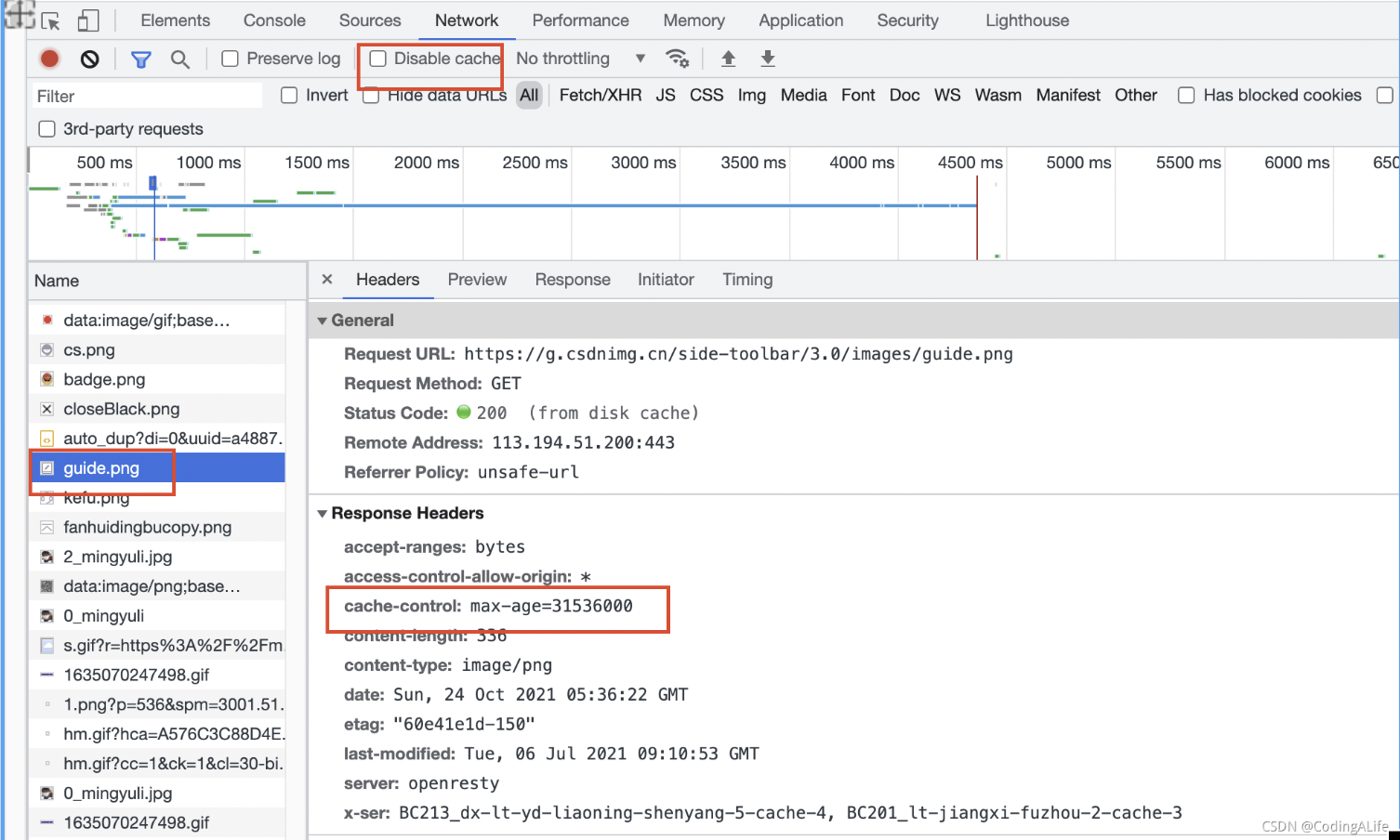Collapse the General section
1400x840 pixels.
[x=323, y=320]
